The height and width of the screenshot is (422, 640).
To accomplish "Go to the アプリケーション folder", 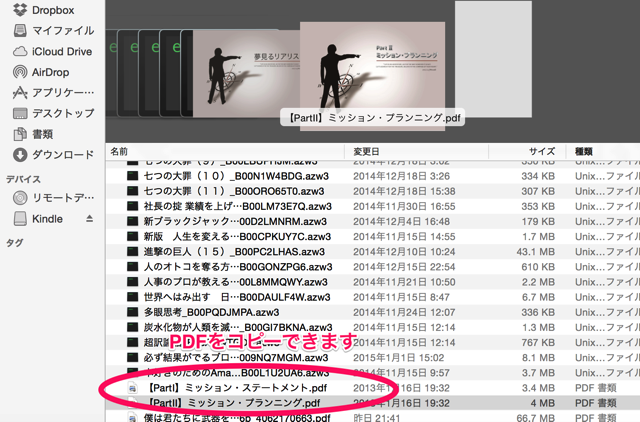I will tap(62, 93).
